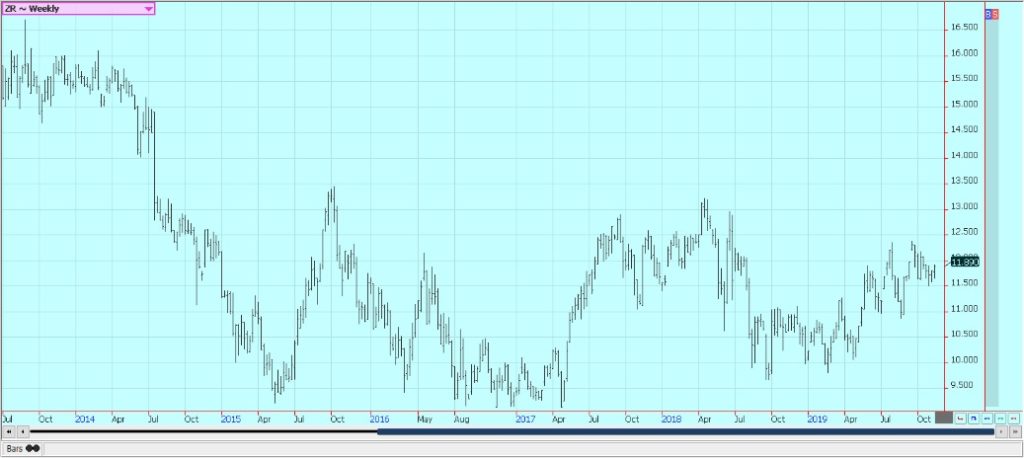Click the 11.500 price label

click(964, 283)
